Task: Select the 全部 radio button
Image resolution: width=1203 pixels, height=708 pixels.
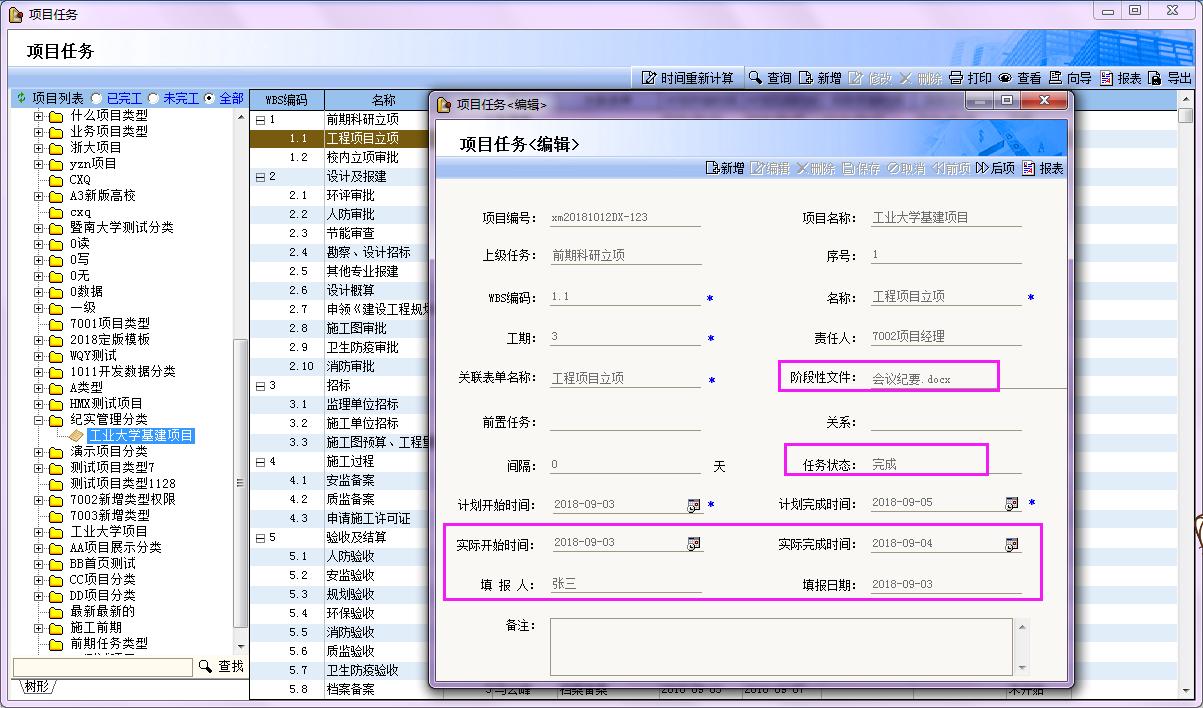Action: pos(209,98)
